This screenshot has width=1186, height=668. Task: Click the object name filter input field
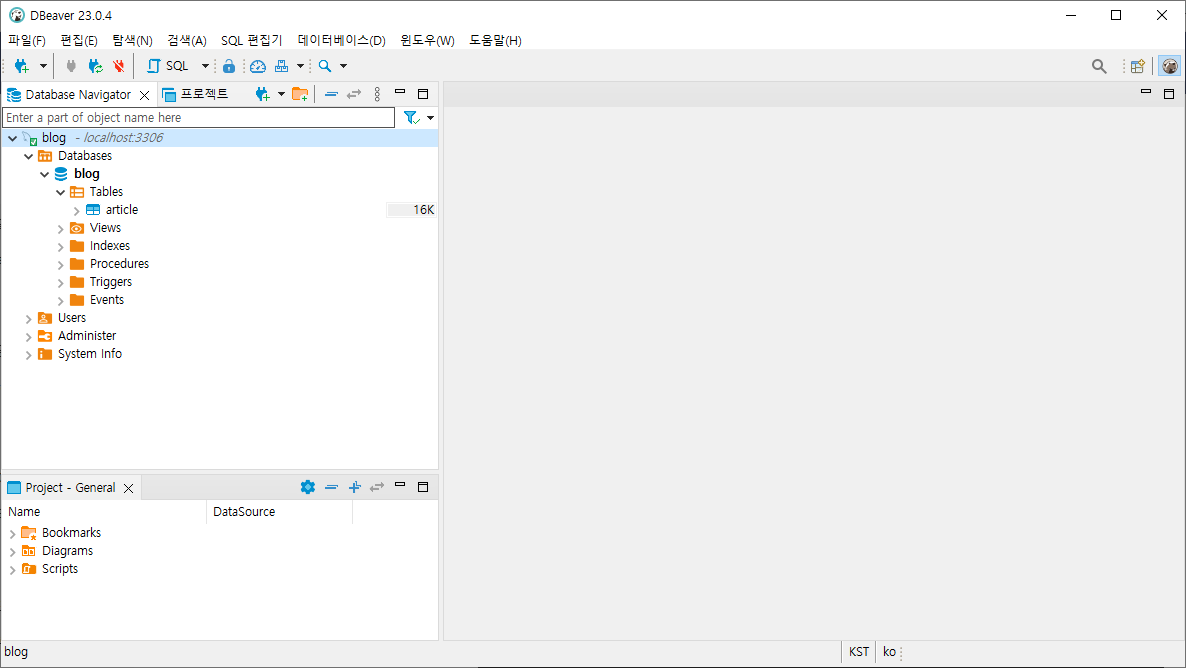[x=198, y=118]
